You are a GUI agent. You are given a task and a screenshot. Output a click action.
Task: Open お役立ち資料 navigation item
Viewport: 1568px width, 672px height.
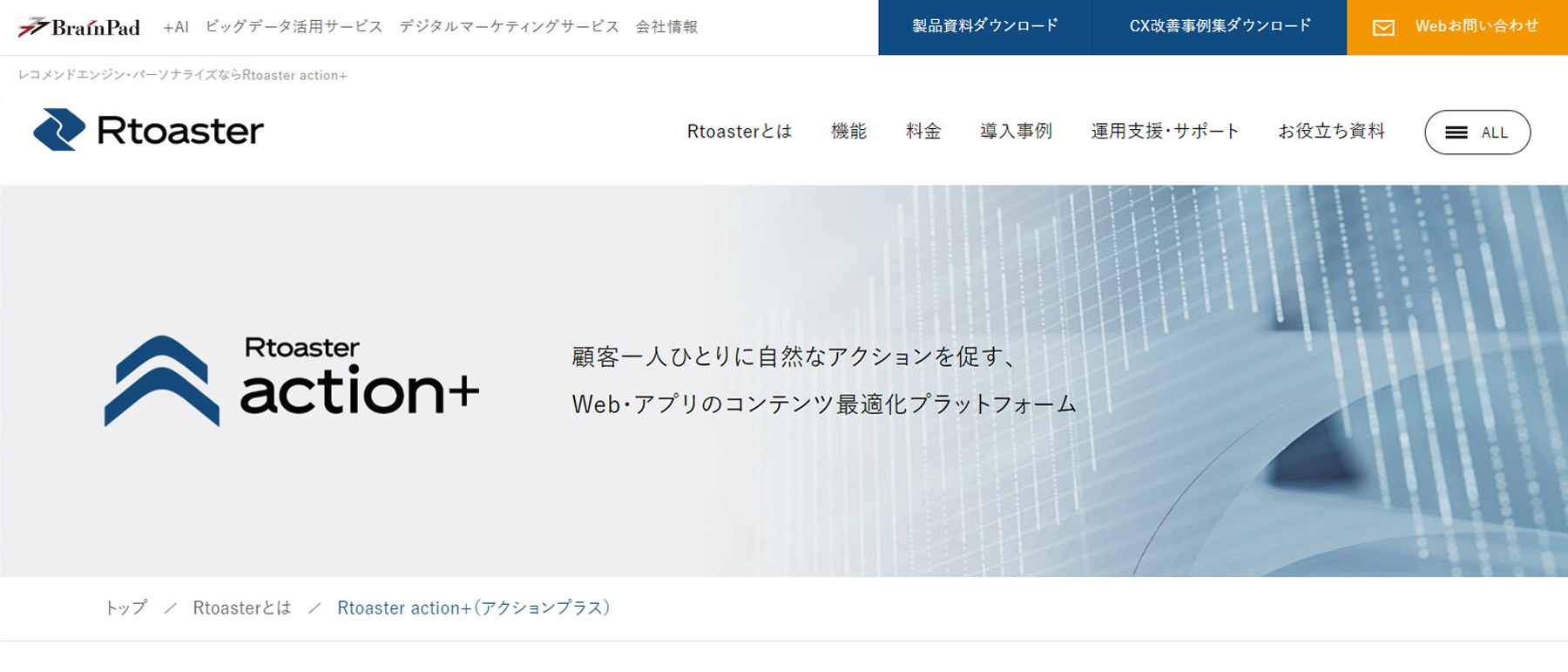click(1331, 132)
